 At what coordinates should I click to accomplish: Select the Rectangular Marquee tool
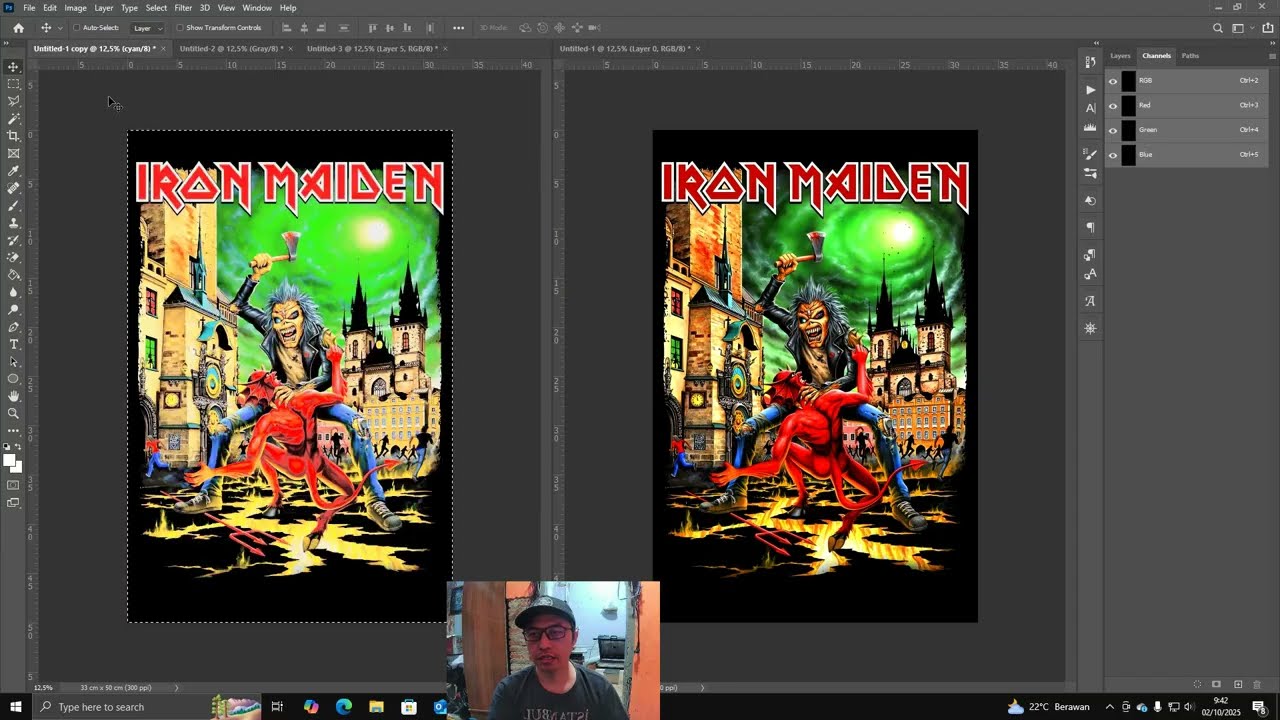13,84
